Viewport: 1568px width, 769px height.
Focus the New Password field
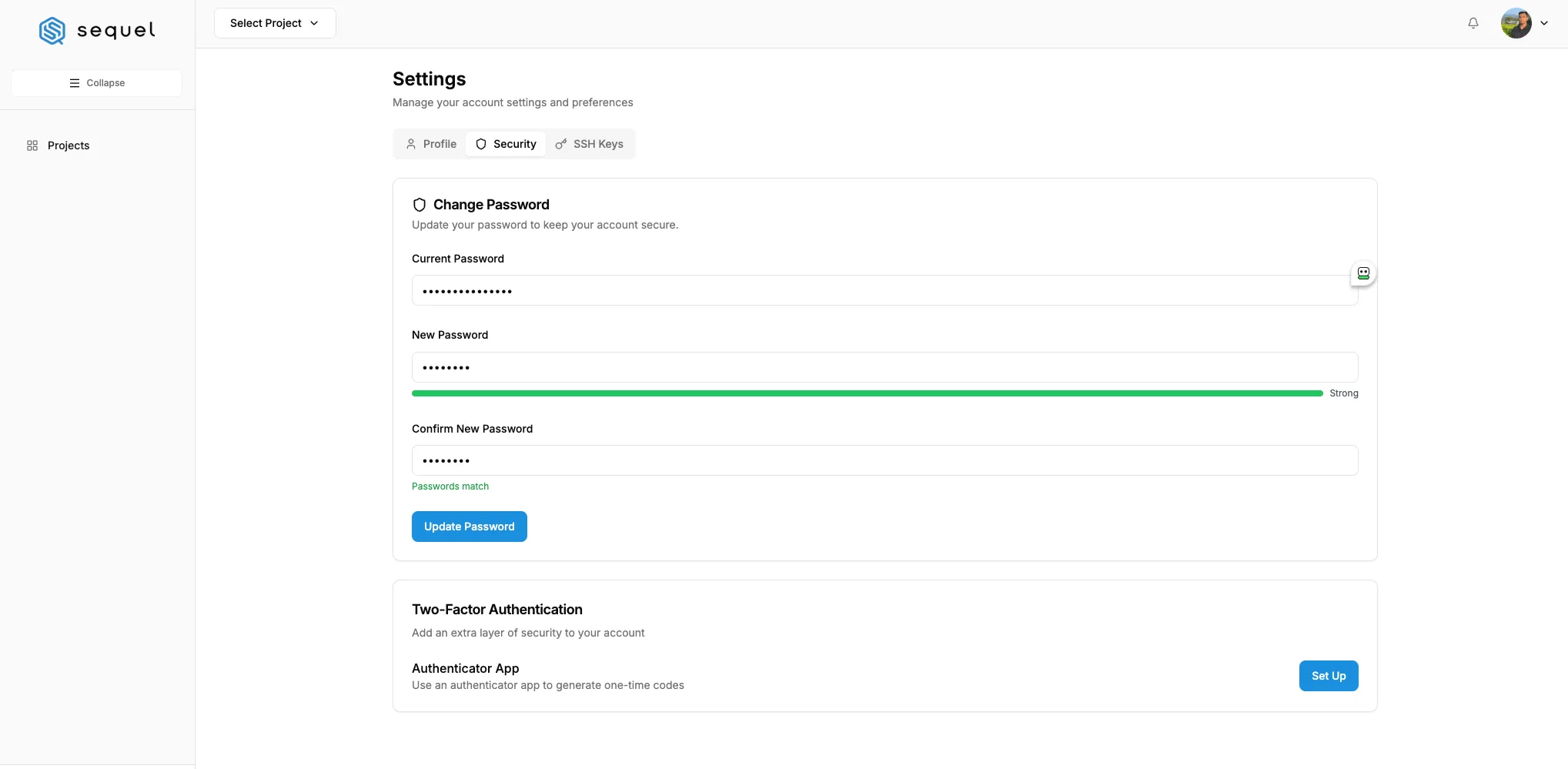coord(885,367)
